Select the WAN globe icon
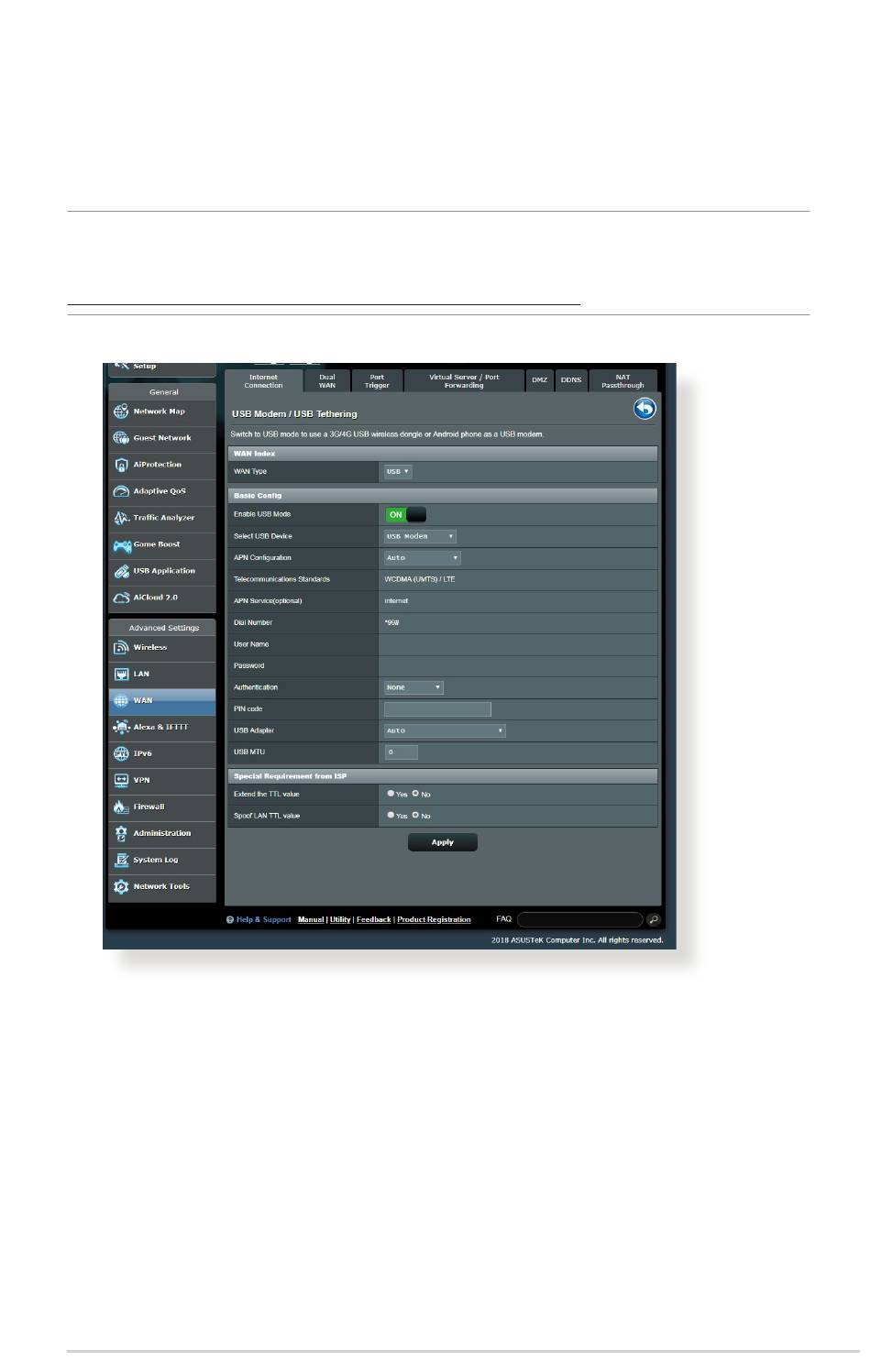Viewport: 871px width, 1372px height. pyautogui.click(x=121, y=701)
